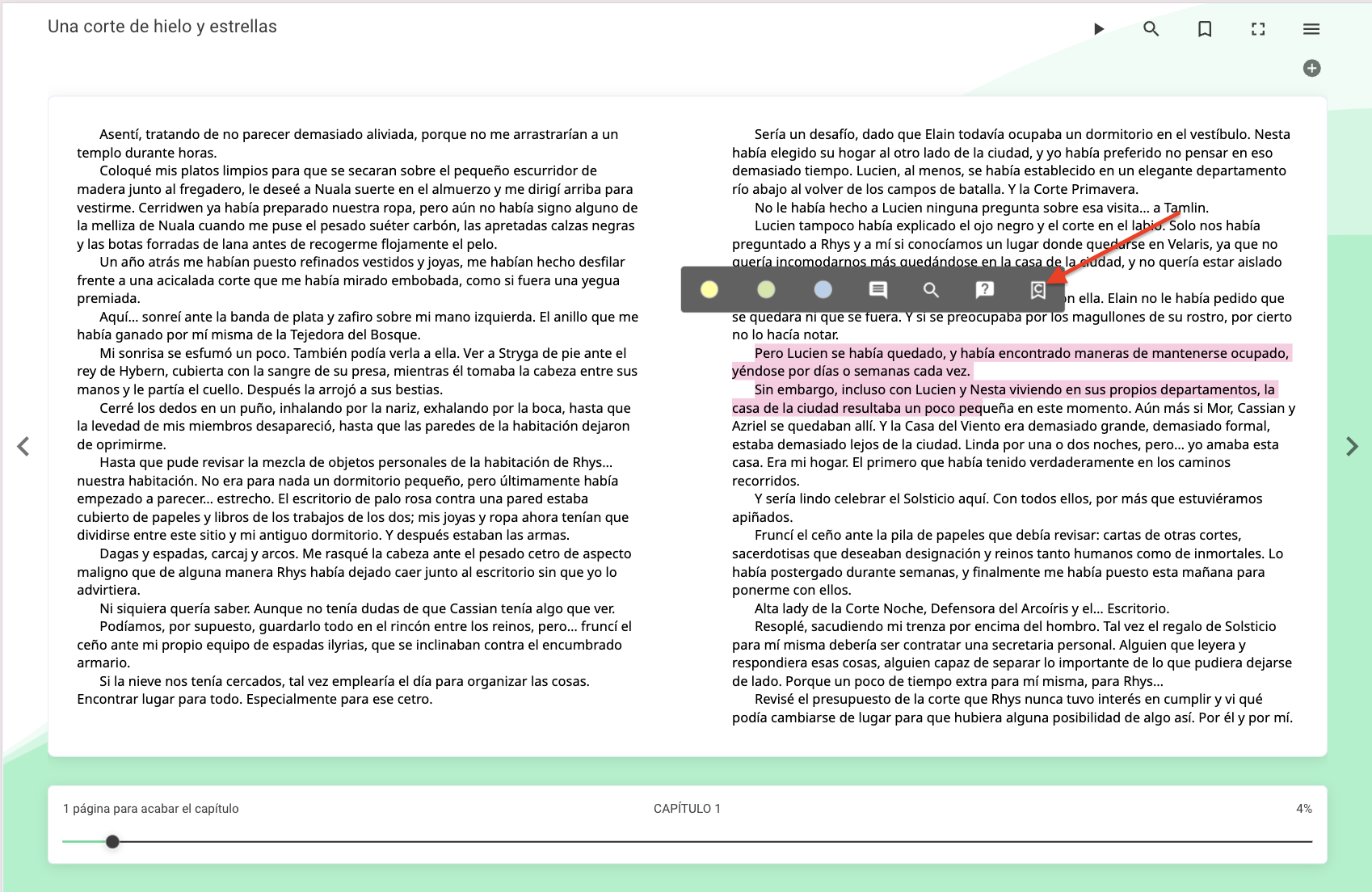Go to the previous page arrow

(23, 446)
